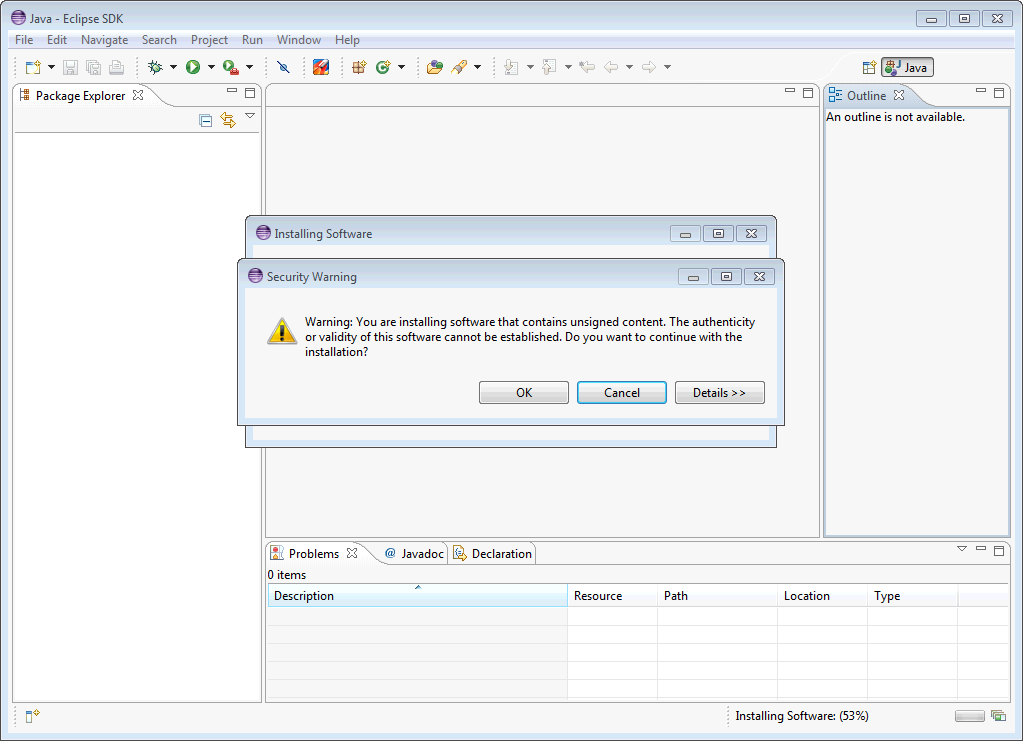Open the Package Explorer view menu triangle

[250, 116]
